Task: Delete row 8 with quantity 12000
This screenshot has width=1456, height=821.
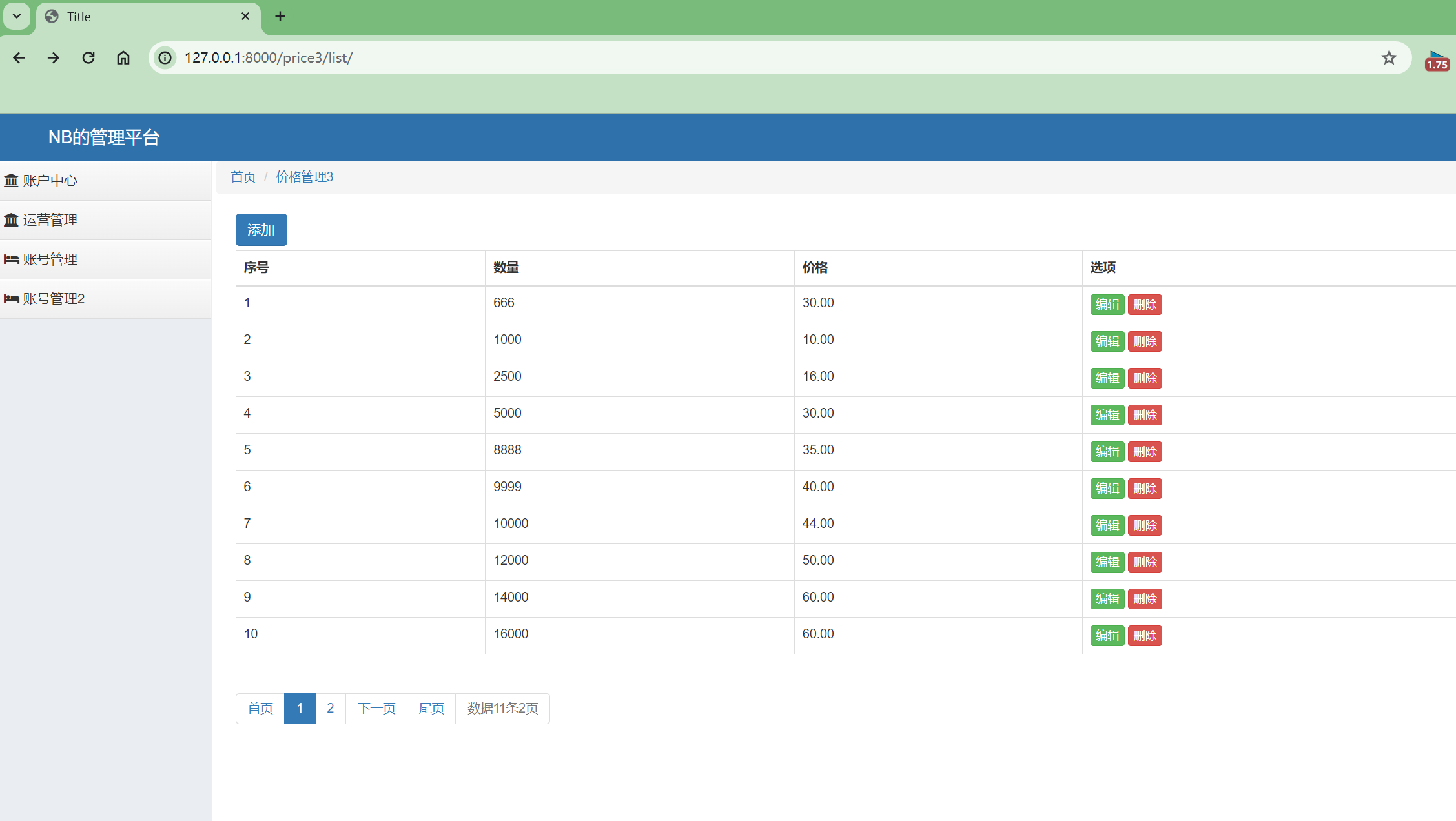Action: tap(1145, 562)
